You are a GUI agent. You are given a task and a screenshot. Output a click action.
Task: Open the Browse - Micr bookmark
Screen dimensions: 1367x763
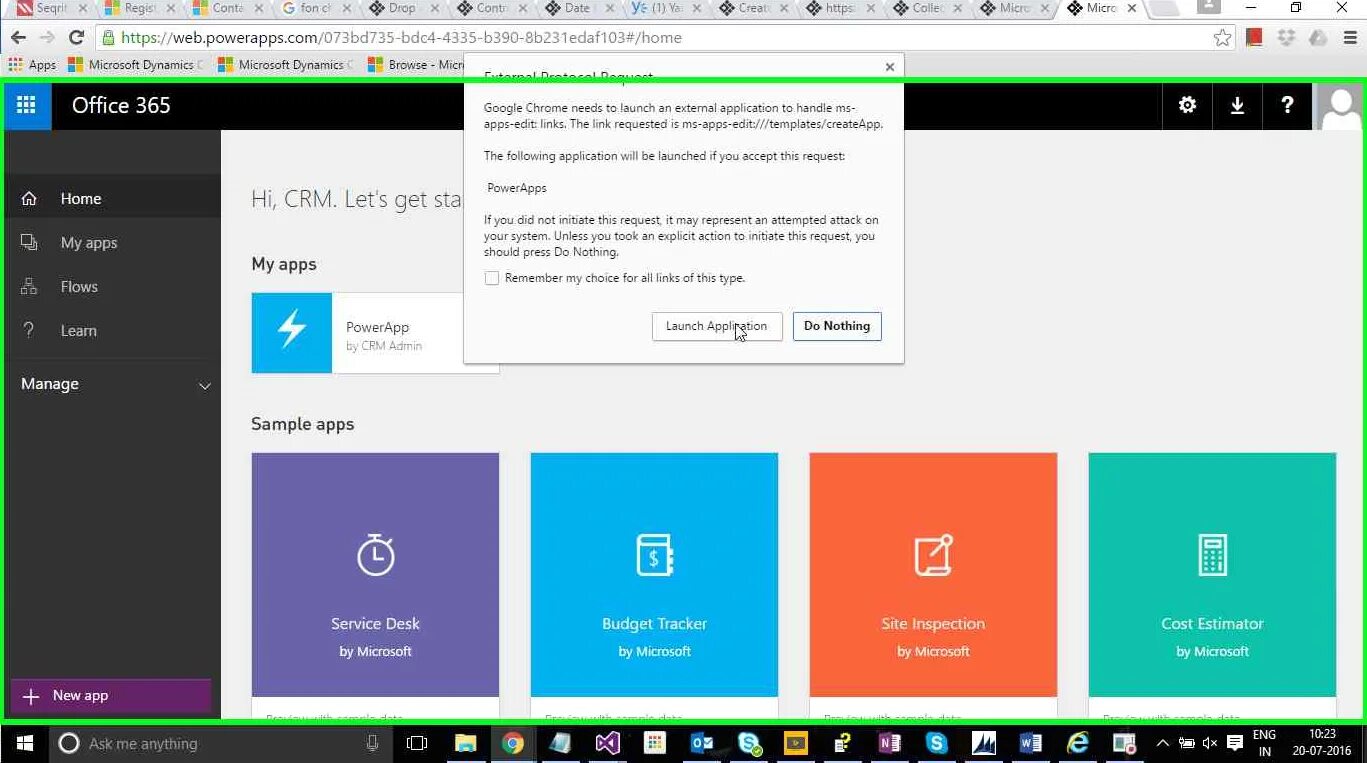click(415, 65)
